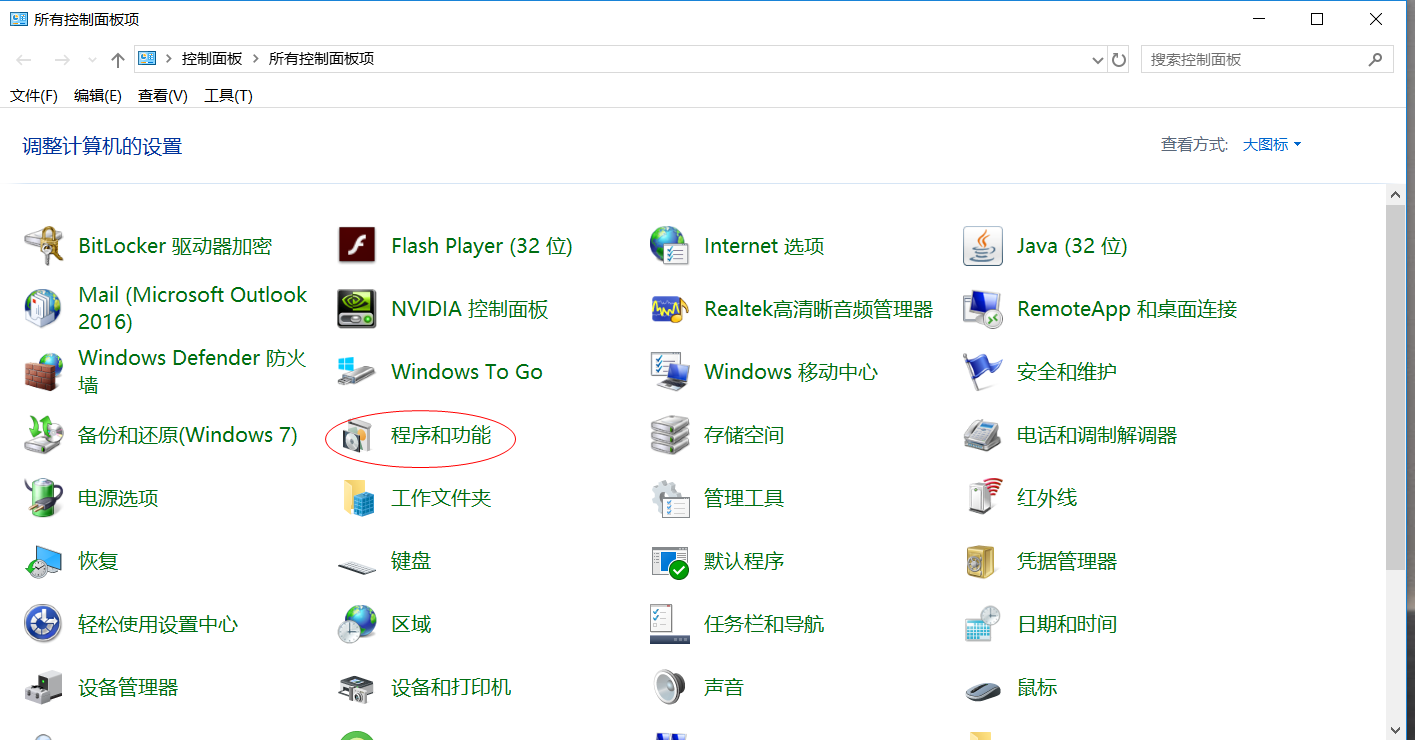Open the Flash Player (32 位) icon
Viewport: 1415px width, 740px height.
(x=357, y=246)
